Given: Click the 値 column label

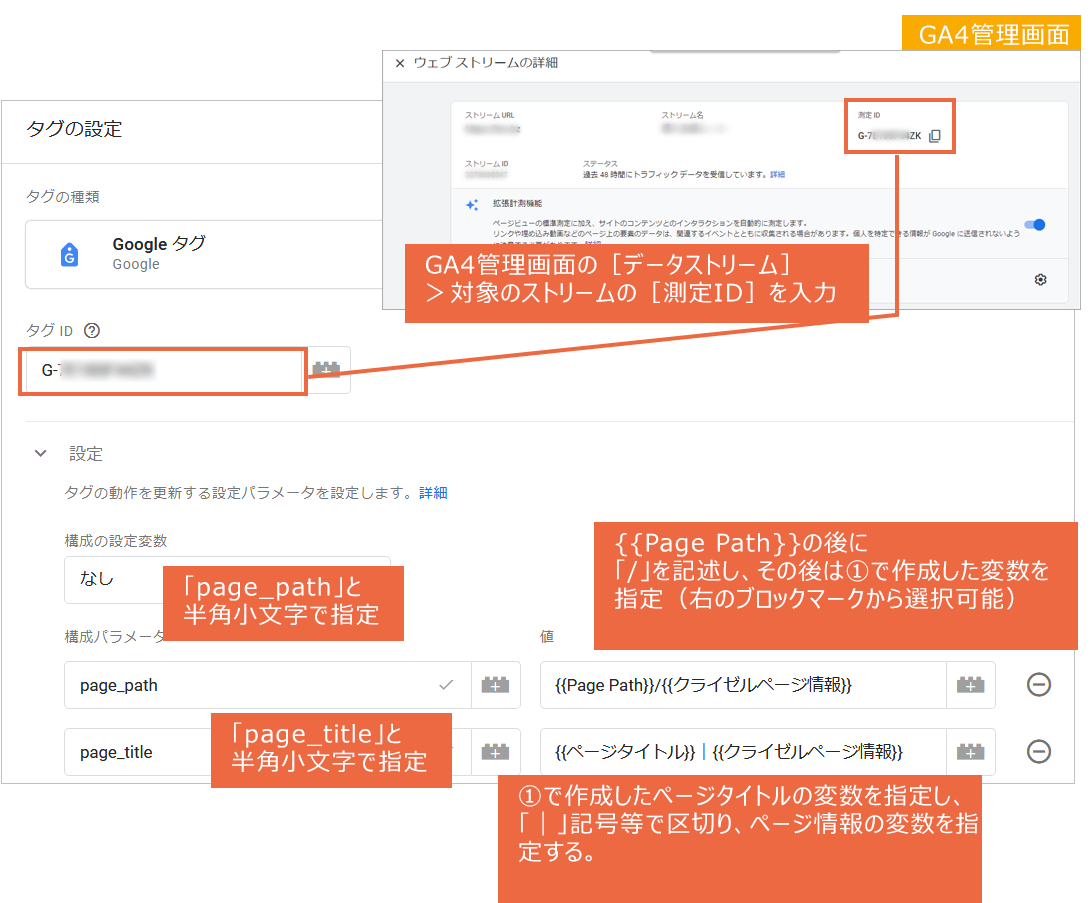Looking at the screenshot, I should [548, 637].
